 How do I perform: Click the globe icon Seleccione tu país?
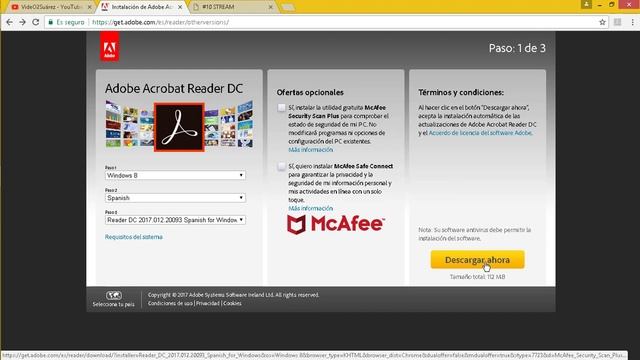click(x=113, y=295)
